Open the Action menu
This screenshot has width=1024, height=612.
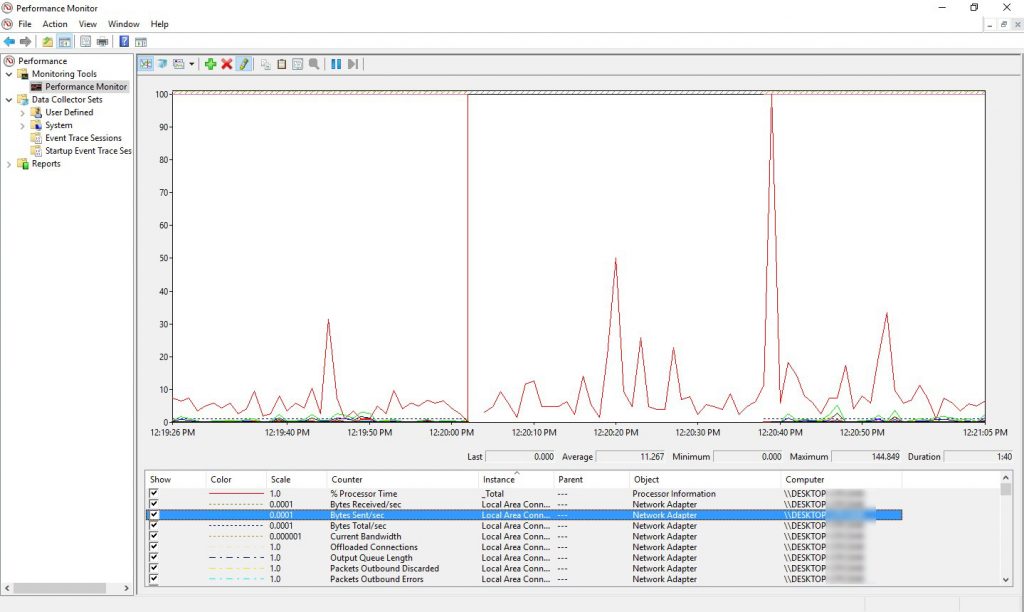pyautogui.click(x=55, y=24)
